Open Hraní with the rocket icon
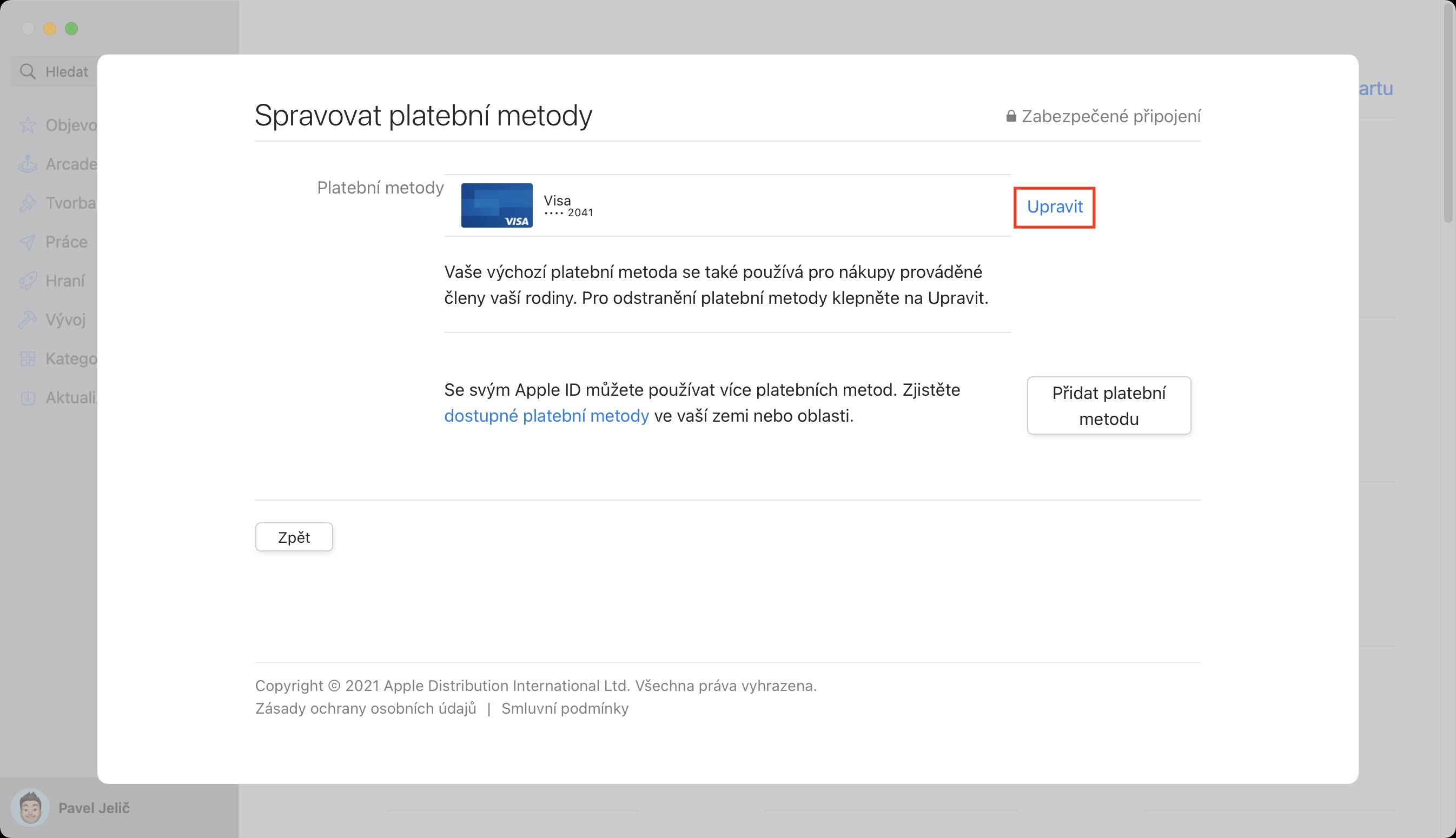Viewport: 1456px width, 838px height. (28, 281)
